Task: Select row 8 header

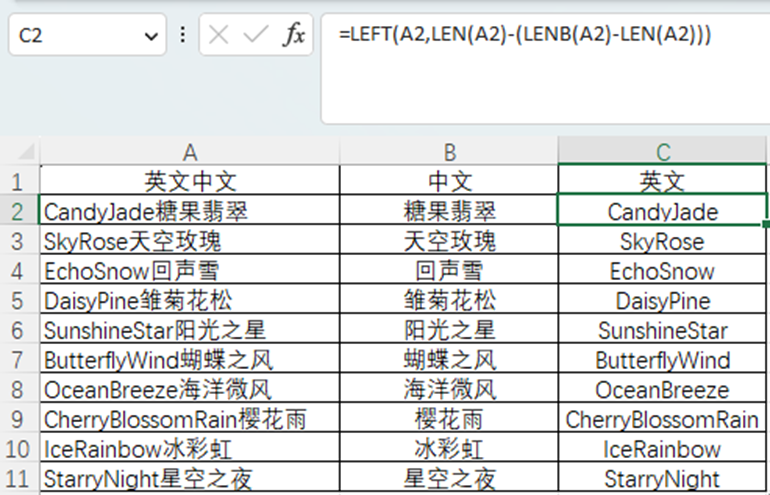Action: 20,389
